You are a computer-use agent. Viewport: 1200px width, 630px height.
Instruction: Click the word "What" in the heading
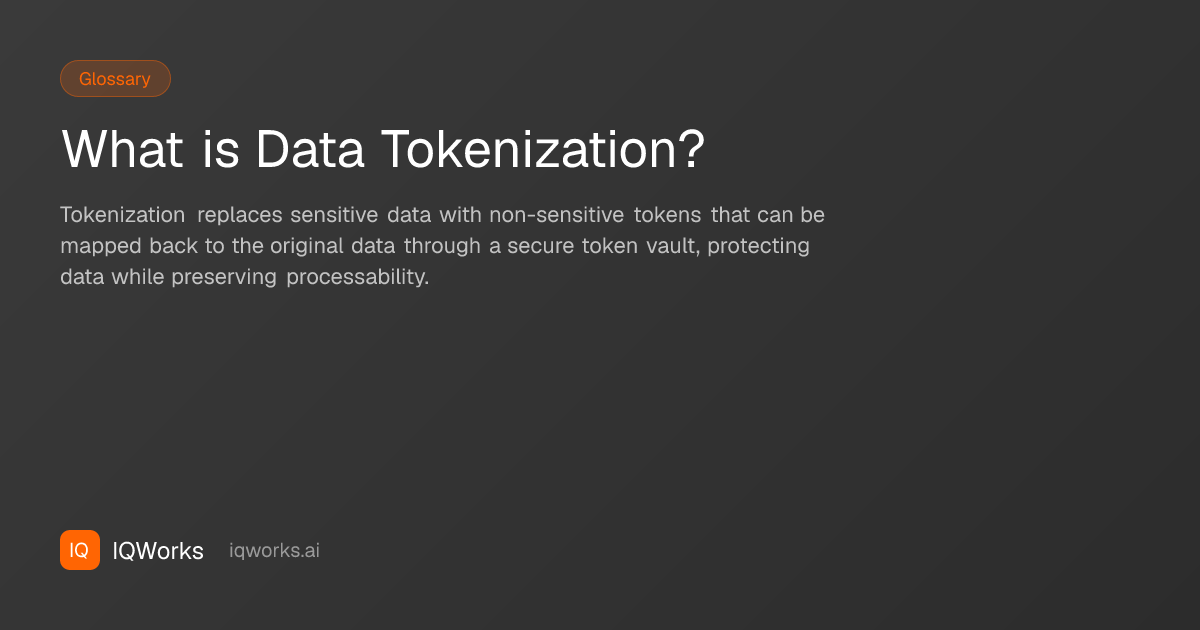(x=123, y=150)
